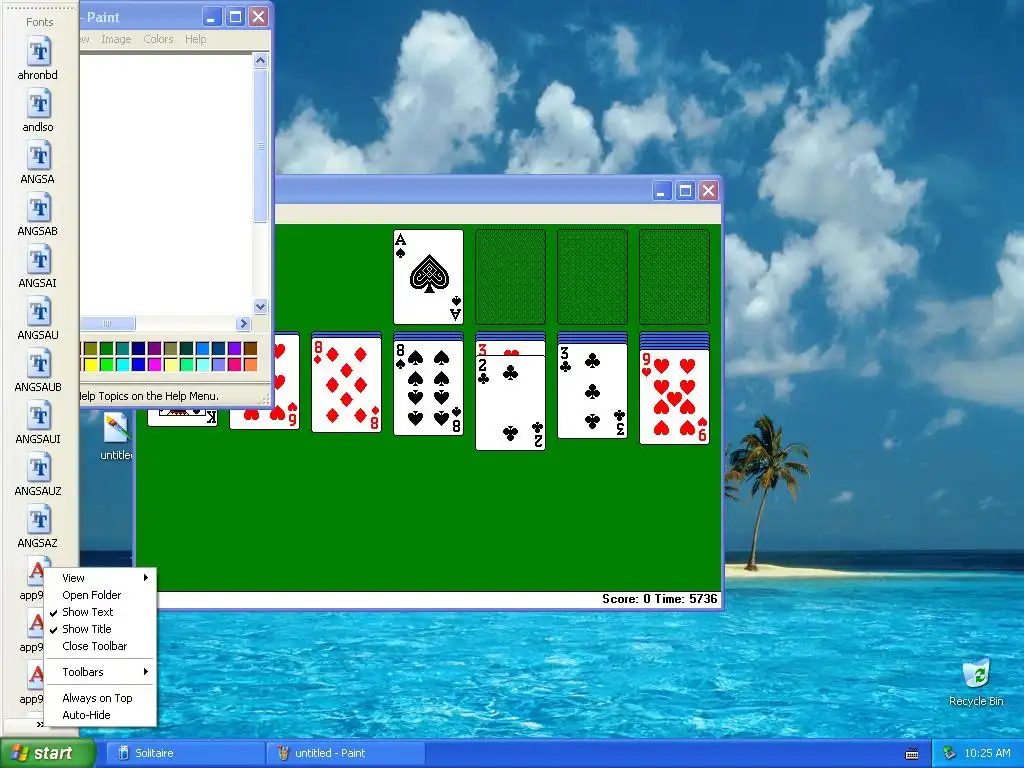Pick the hot pink swatch in Paint palette
1024x768 pixels.
(x=234, y=364)
